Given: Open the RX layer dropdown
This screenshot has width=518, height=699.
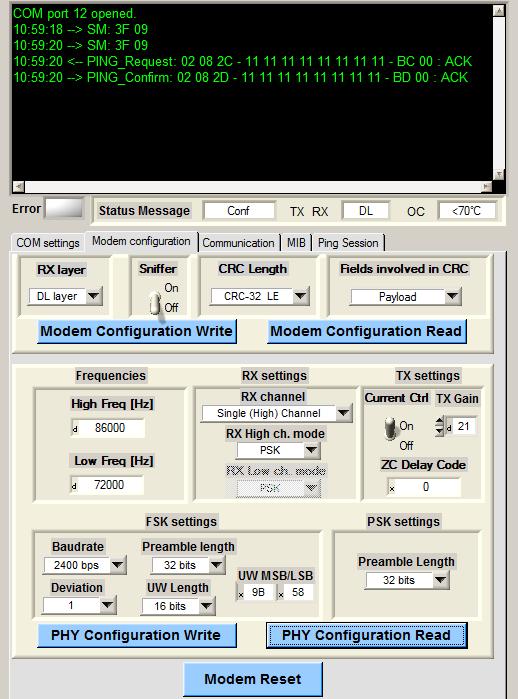Looking at the screenshot, I should (66, 296).
